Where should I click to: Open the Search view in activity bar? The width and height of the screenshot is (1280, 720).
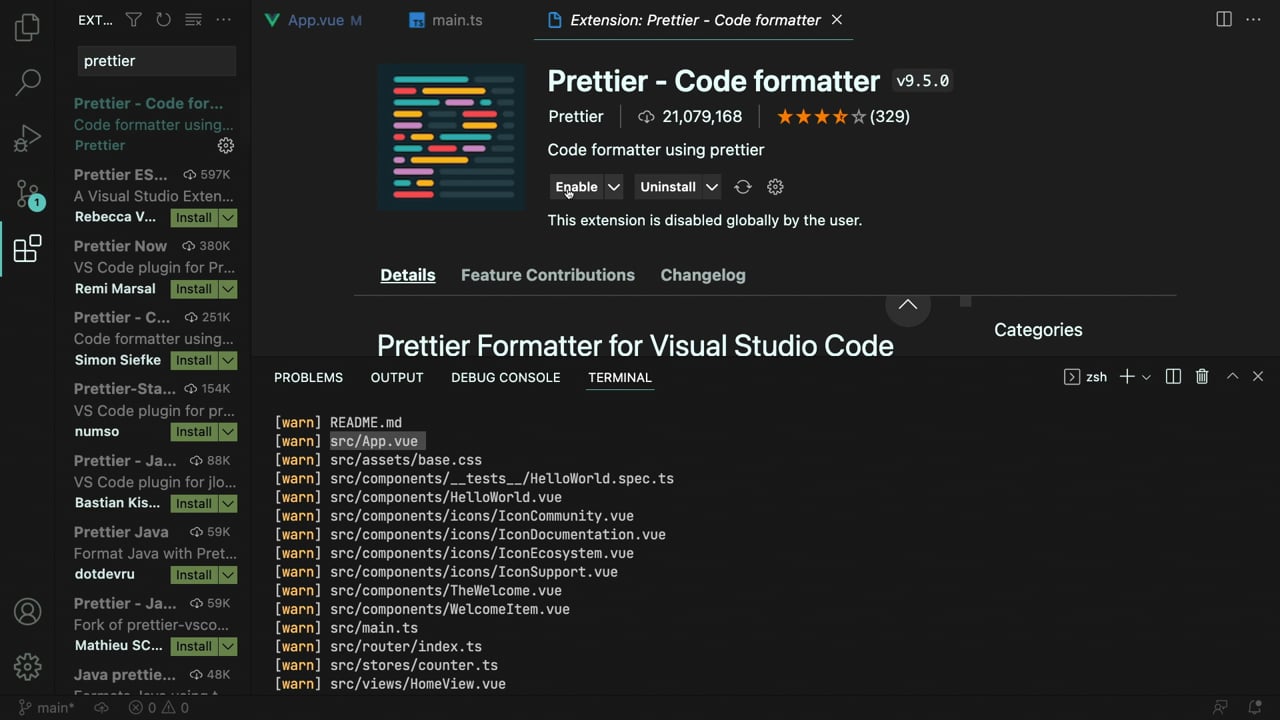click(x=28, y=82)
